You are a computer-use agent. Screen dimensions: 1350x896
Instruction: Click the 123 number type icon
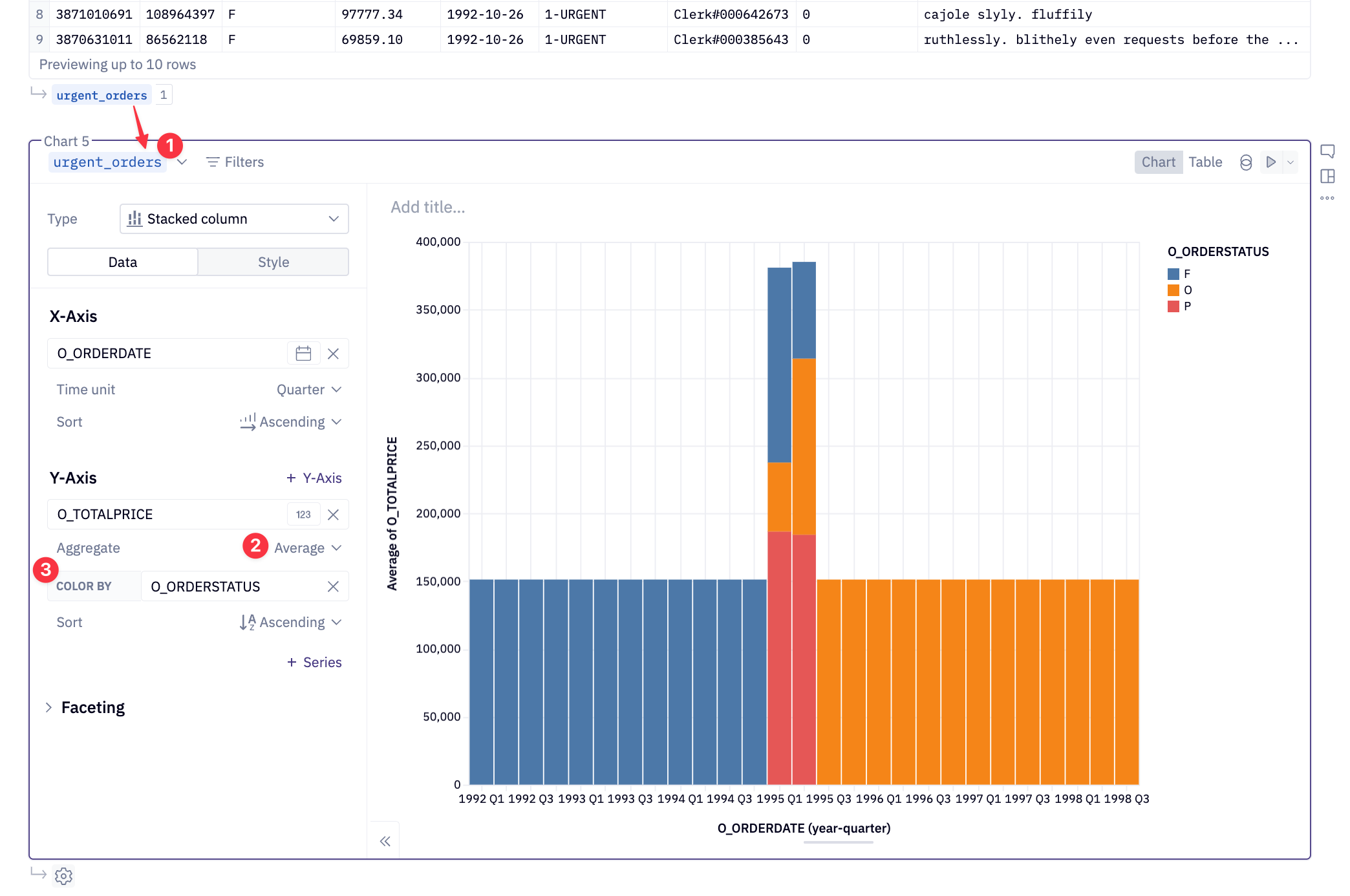(x=303, y=515)
